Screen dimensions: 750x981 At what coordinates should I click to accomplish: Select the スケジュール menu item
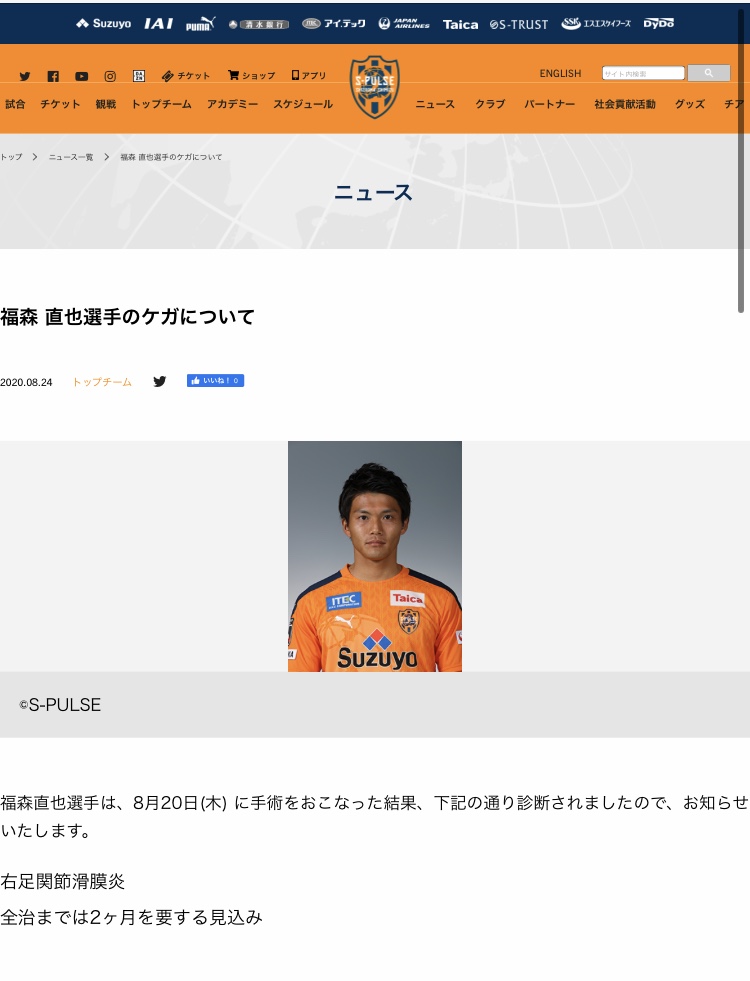tap(303, 104)
